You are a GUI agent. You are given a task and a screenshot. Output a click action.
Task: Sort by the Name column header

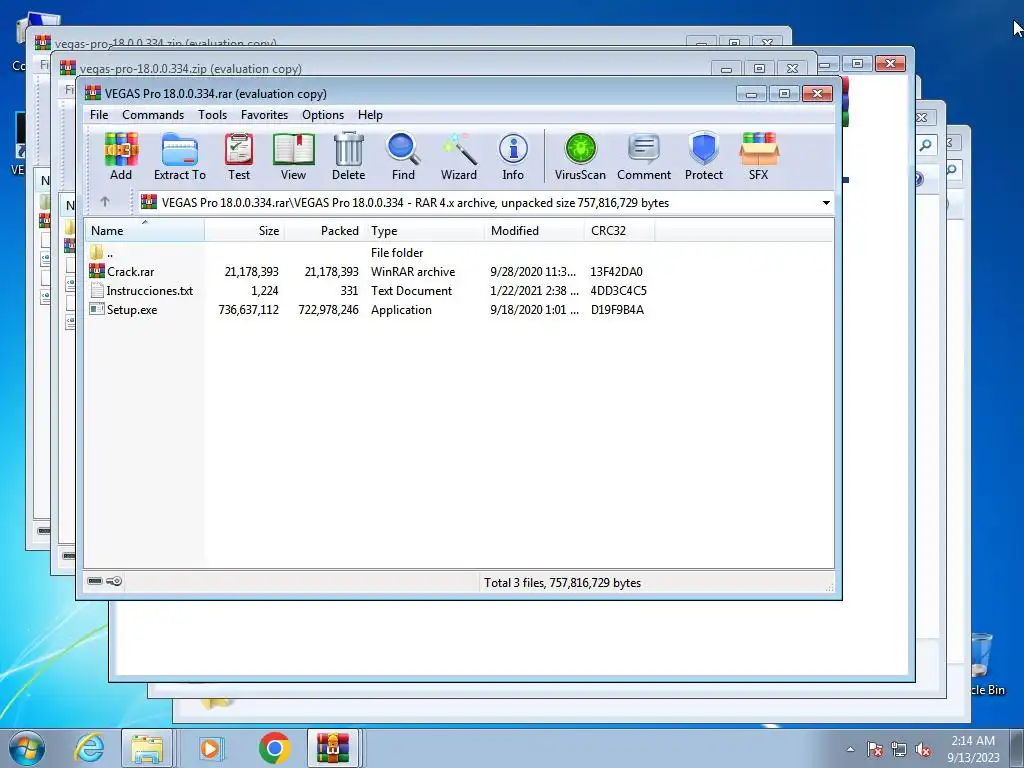[x=145, y=231]
